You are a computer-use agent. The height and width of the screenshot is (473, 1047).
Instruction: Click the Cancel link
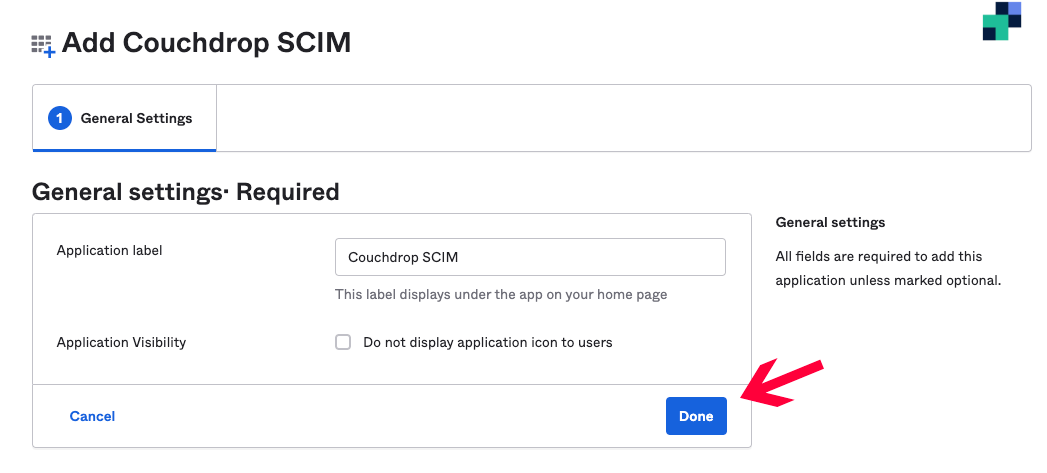(92, 416)
